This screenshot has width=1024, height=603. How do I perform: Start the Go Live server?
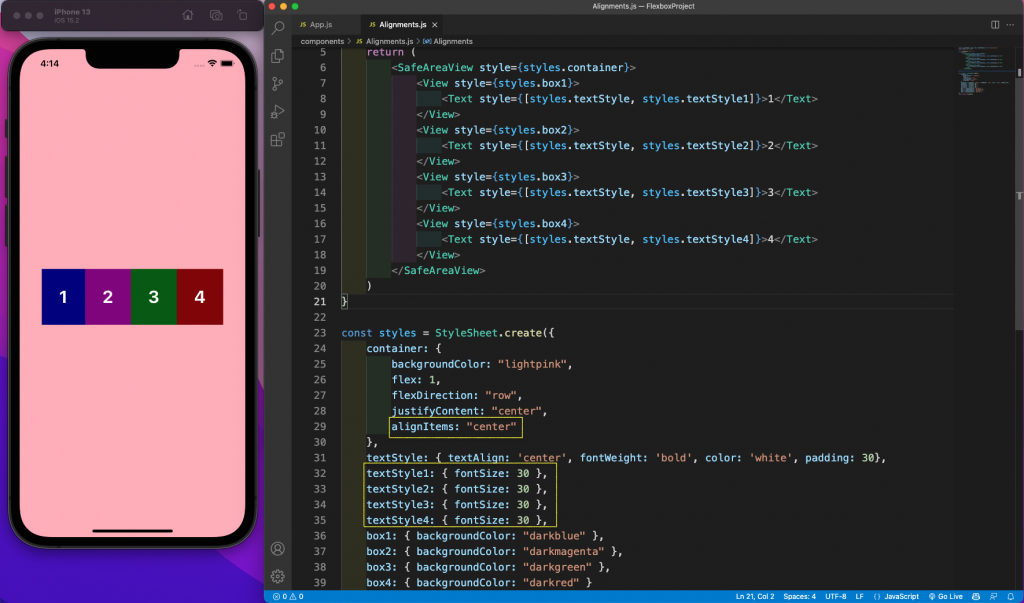pos(946,596)
